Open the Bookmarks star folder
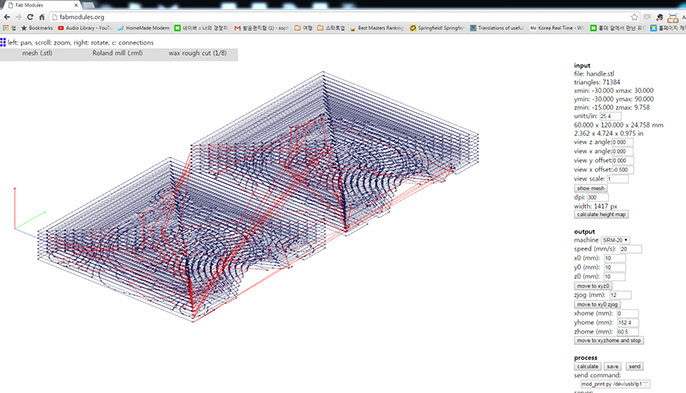Screen dimensions: 686x393 pyautogui.click(x=37, y=28)
